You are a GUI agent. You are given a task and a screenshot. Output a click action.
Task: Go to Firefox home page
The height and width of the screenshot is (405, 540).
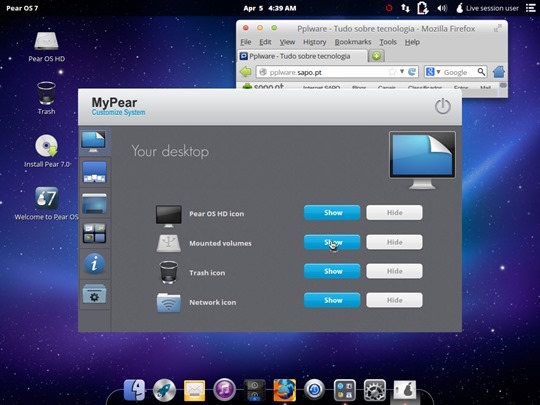tap(499, 72)
